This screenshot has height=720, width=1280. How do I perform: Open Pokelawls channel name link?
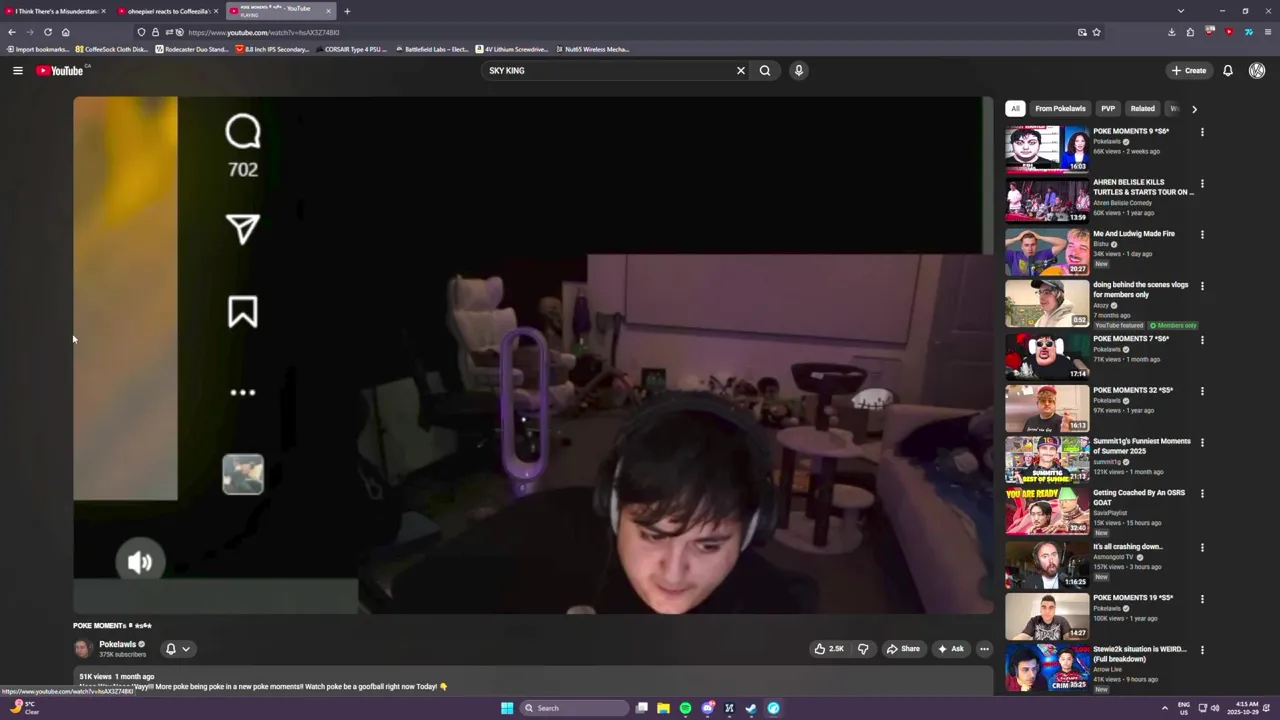(x=117, y=644)
